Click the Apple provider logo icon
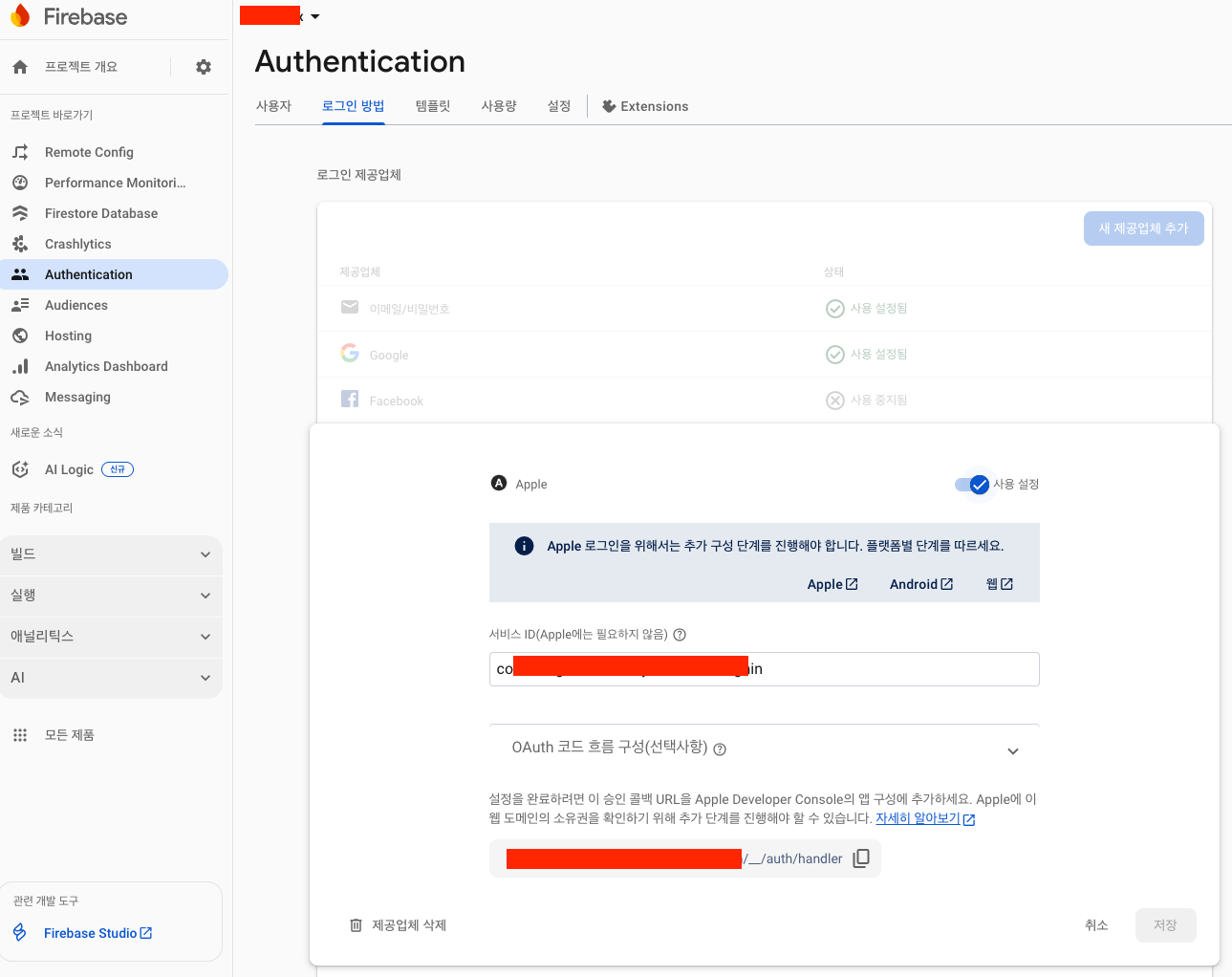 pyautogui.click(x=499, y=483)
